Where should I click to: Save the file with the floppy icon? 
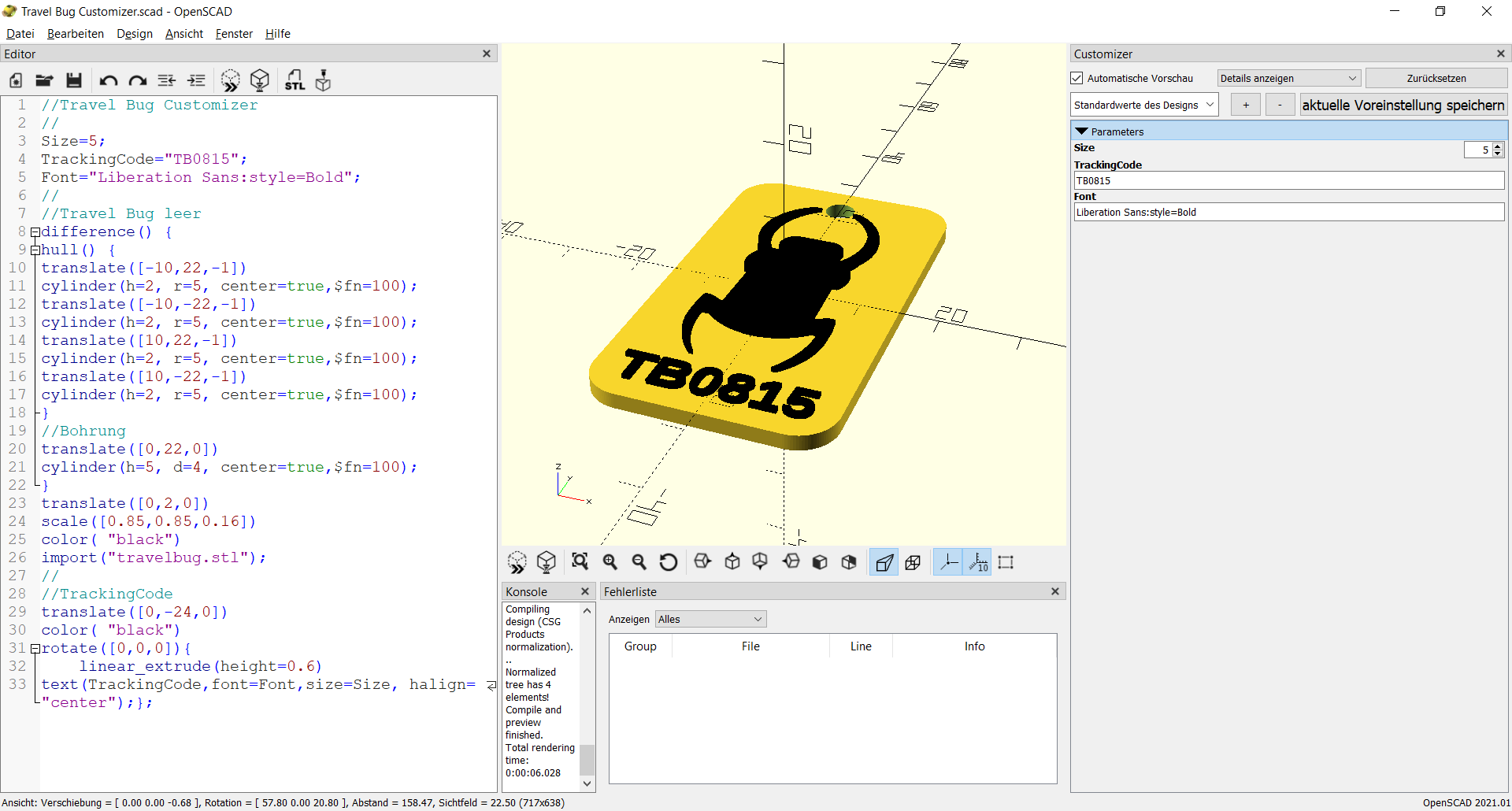point(74,80)
